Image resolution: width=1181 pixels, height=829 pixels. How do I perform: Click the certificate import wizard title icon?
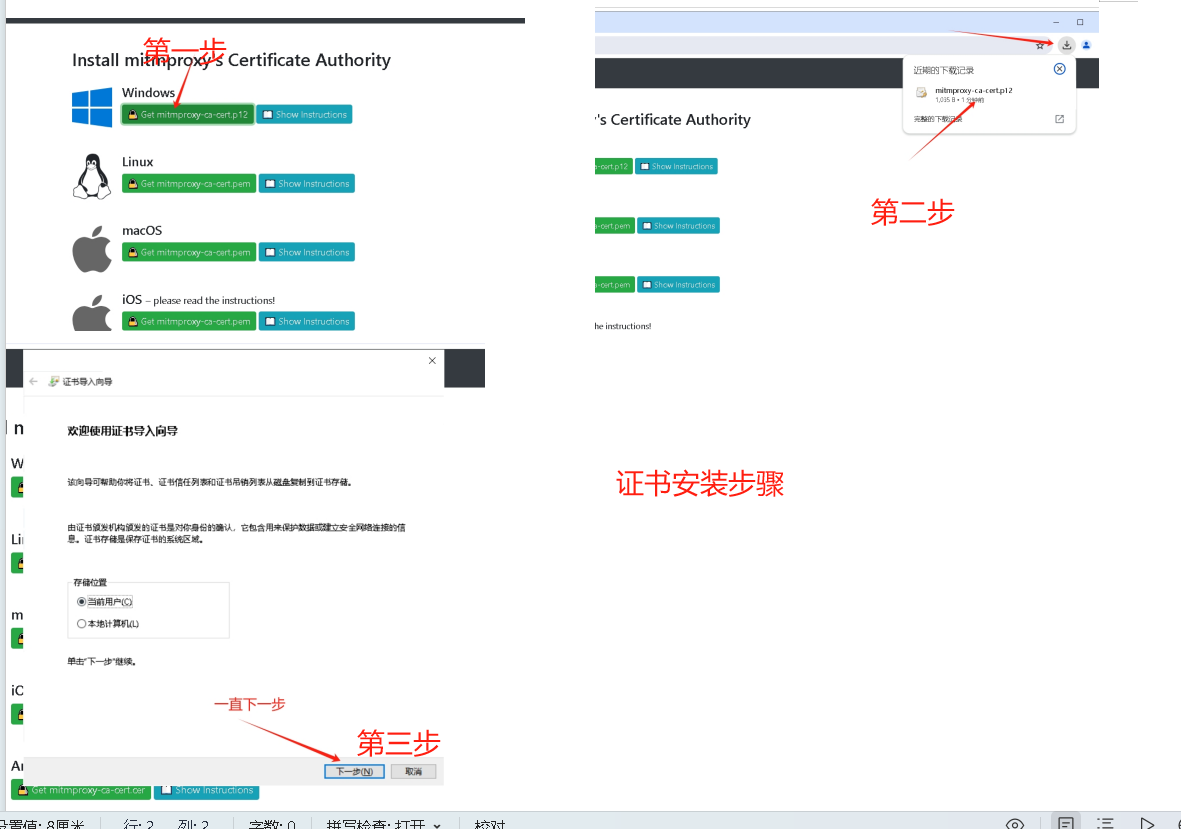[53, 382]
